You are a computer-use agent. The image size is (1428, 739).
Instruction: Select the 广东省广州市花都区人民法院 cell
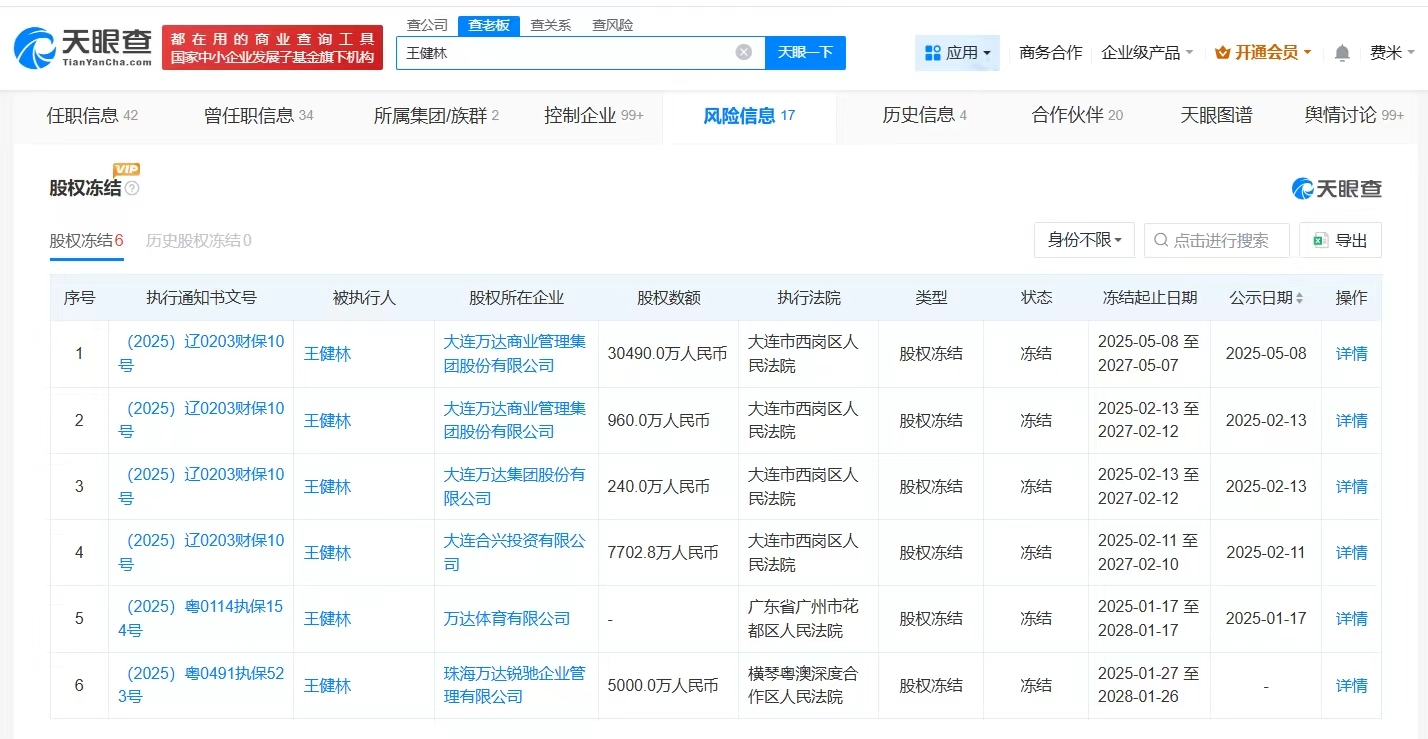808,619
